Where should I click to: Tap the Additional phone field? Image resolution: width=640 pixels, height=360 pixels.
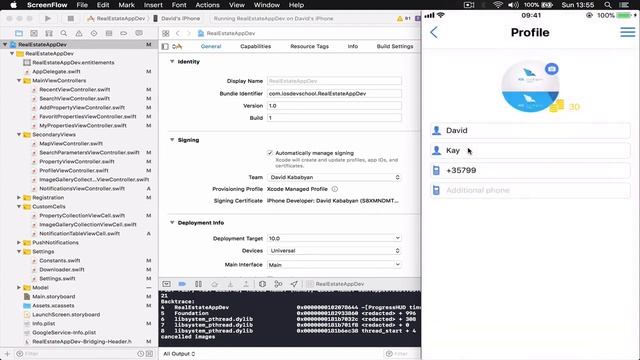tap(530, 190)
